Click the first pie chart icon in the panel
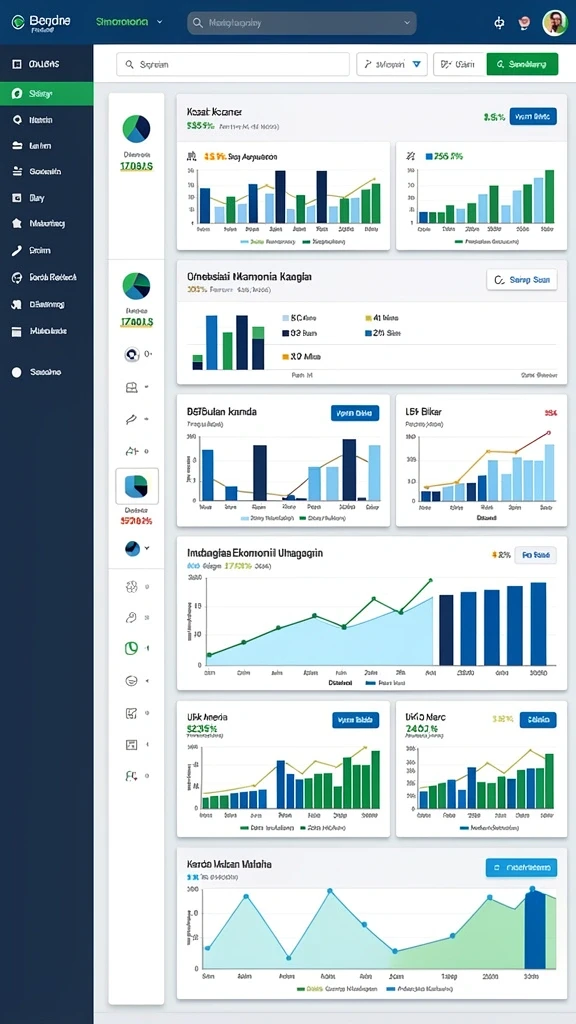Image resolution: width=576 pixels, height=1024 pixels. 136,129
